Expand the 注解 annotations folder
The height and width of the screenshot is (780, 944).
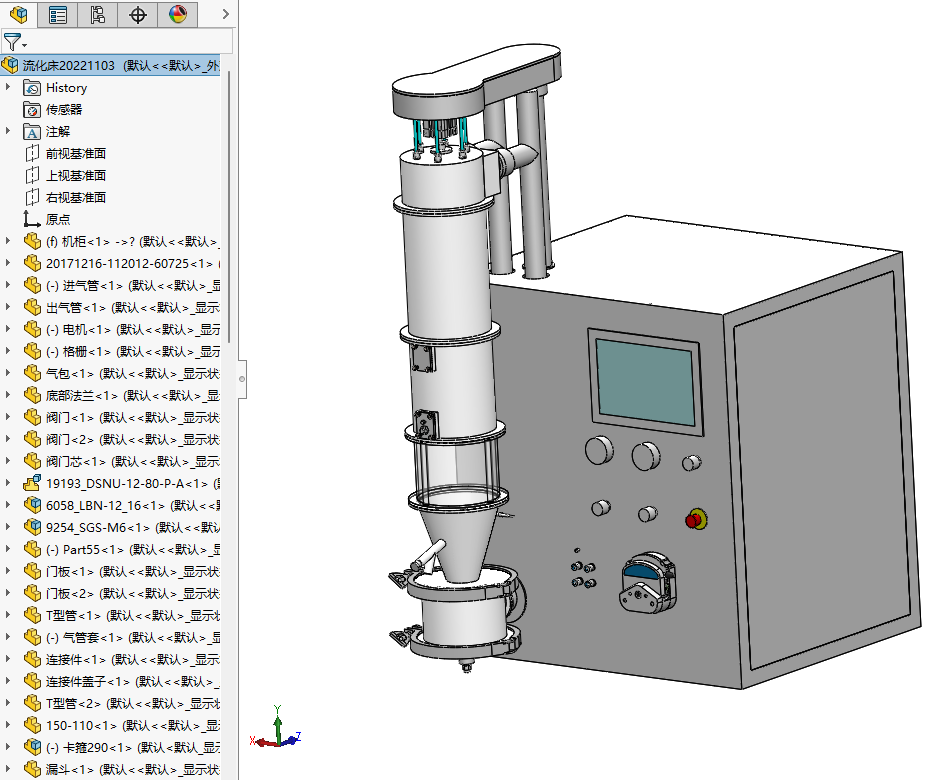[8, 131]
